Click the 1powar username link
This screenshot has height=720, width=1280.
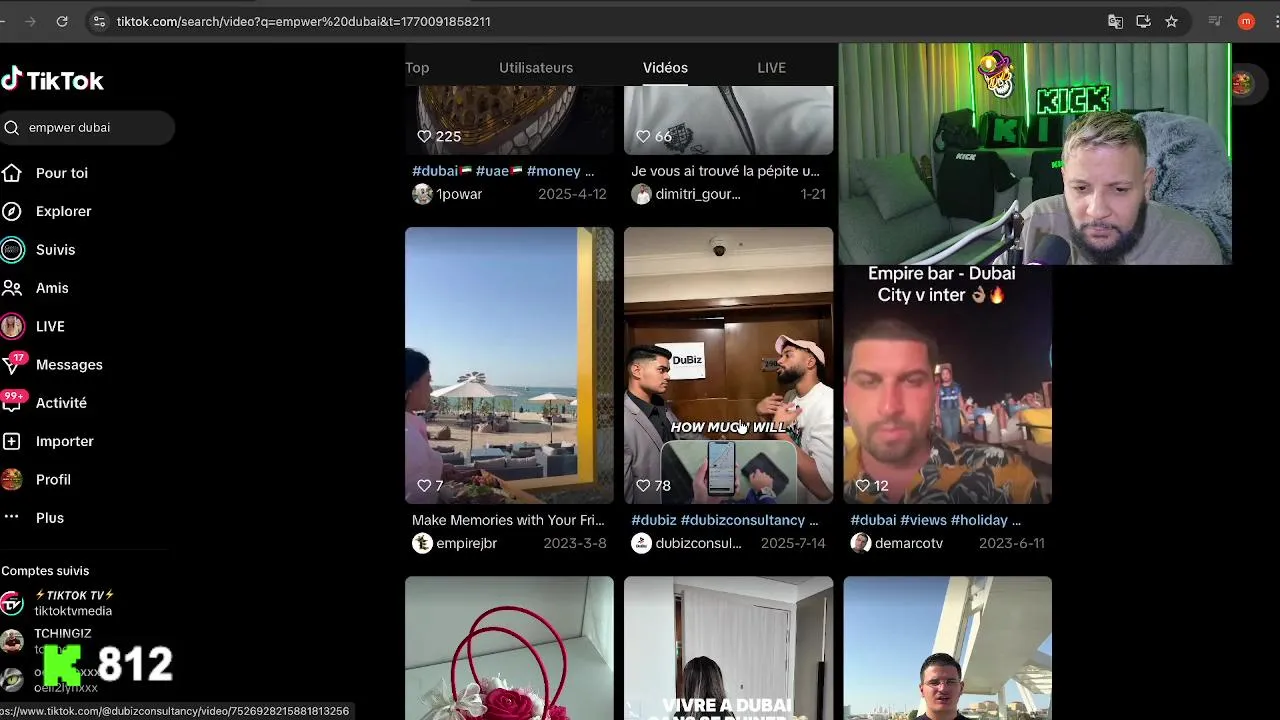(x=459, y=194)
